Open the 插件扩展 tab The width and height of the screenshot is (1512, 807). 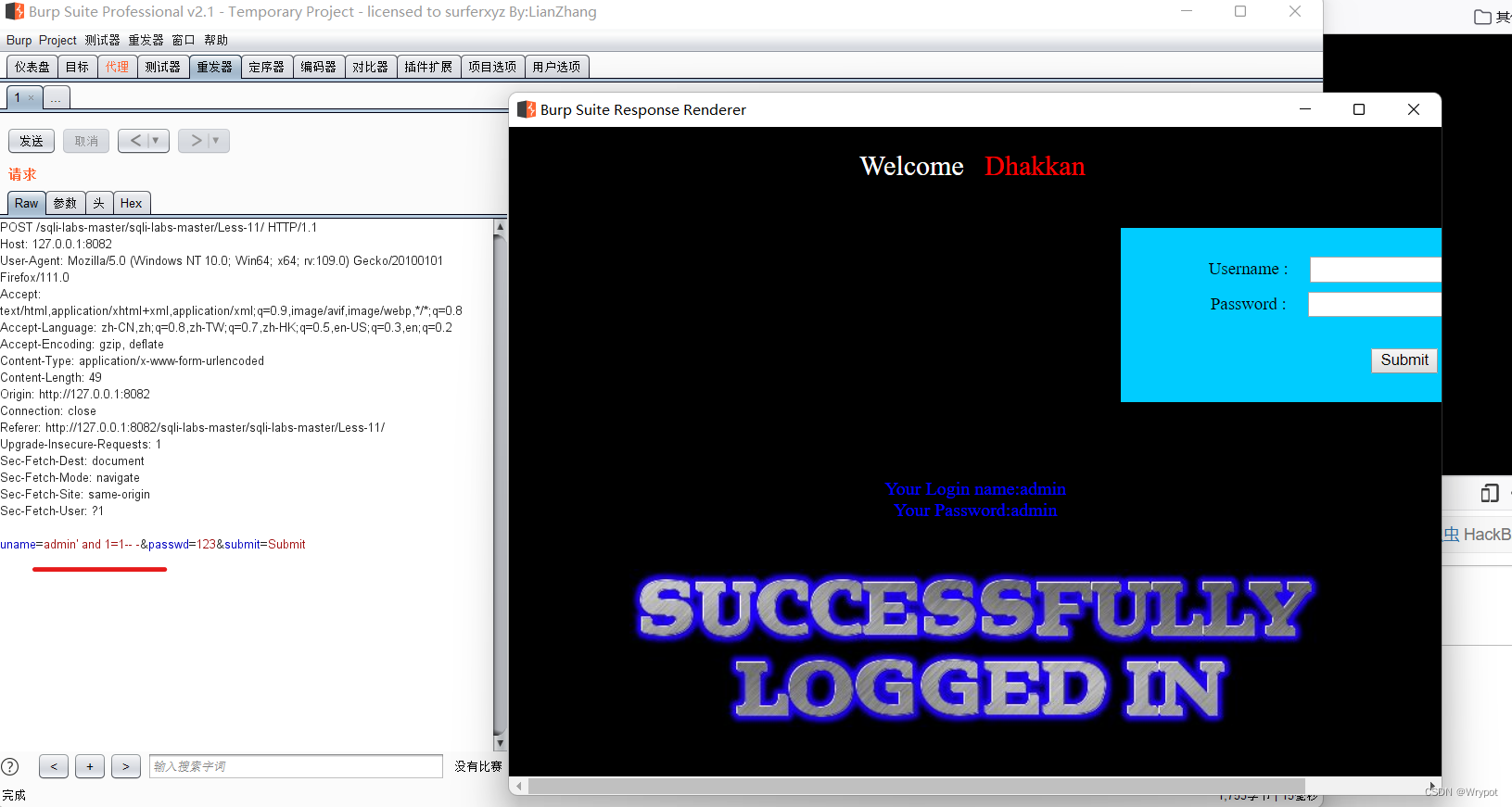429,67
